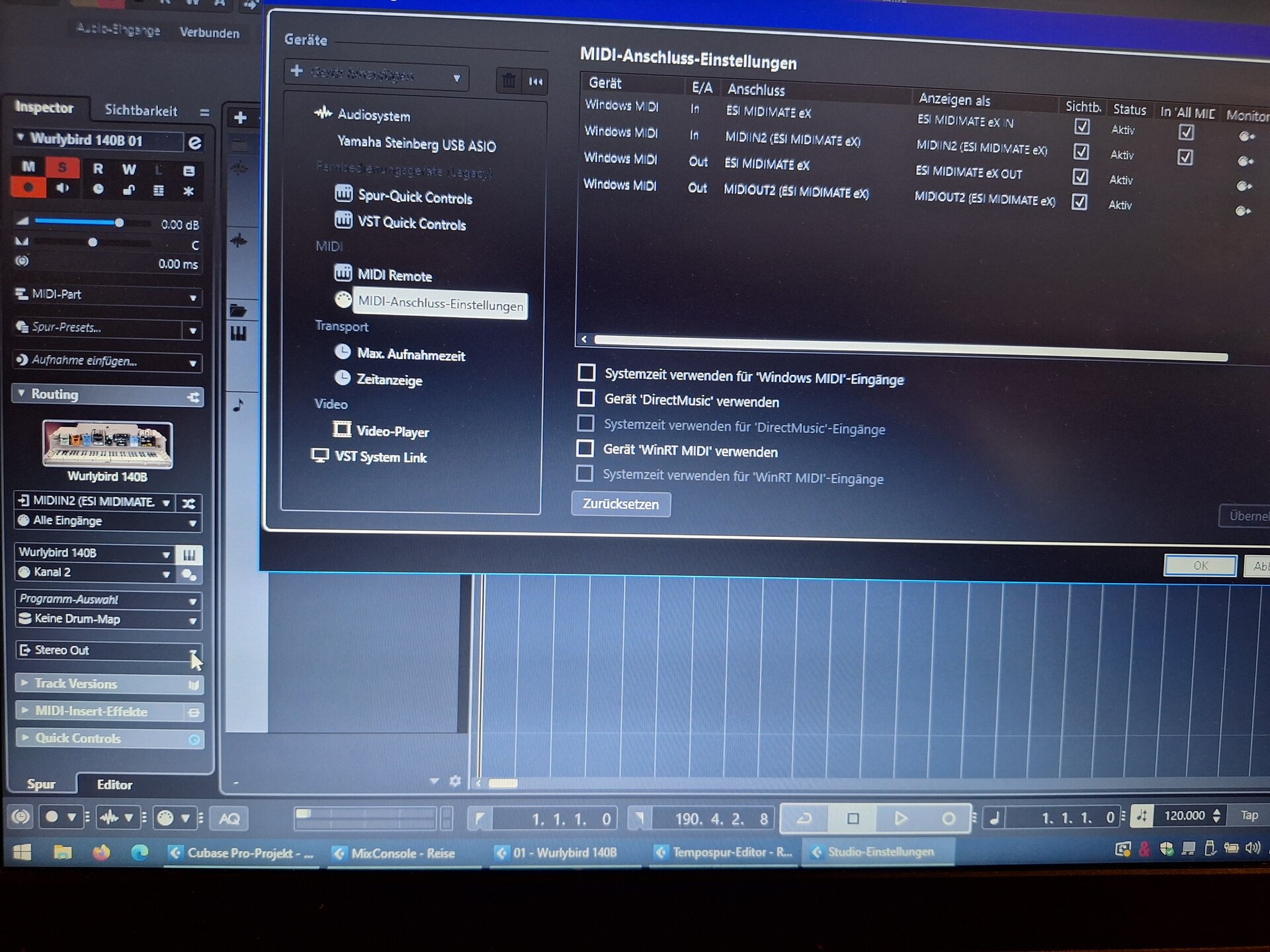Viewport: 1270px width, 952px height.
Task: Click the lock icon in Inspector track buttons
Action: point(129,190)
